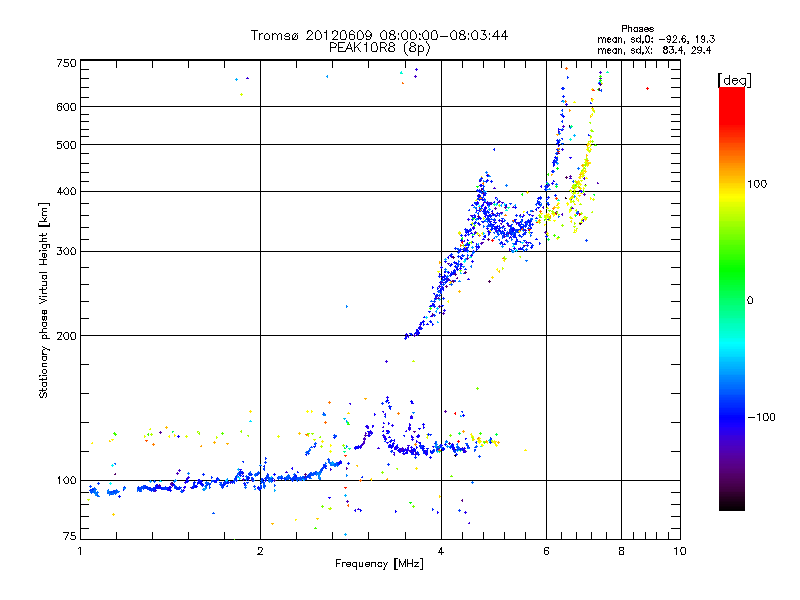Click the y-axis tick label '600'
The width and height of the screenshot is (800, 600).
click(67, 107)
